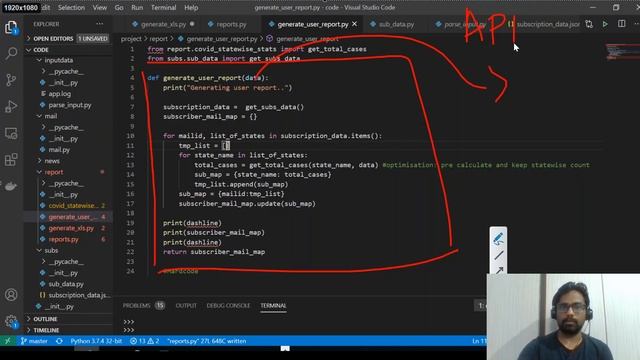Switch to the subscription_data.json tab

point(544,24)
